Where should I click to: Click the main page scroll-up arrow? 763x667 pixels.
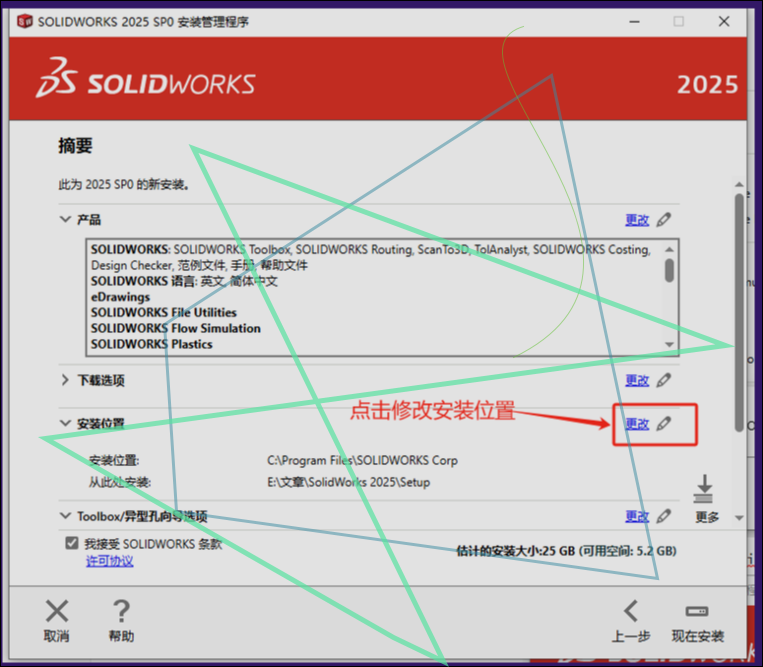[739, 184]
